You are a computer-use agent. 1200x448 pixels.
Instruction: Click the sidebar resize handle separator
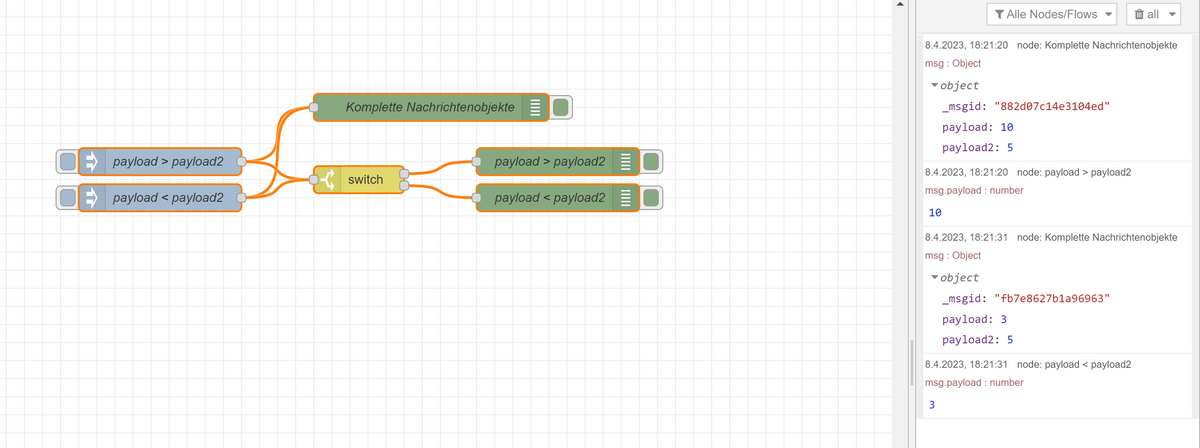910,362
